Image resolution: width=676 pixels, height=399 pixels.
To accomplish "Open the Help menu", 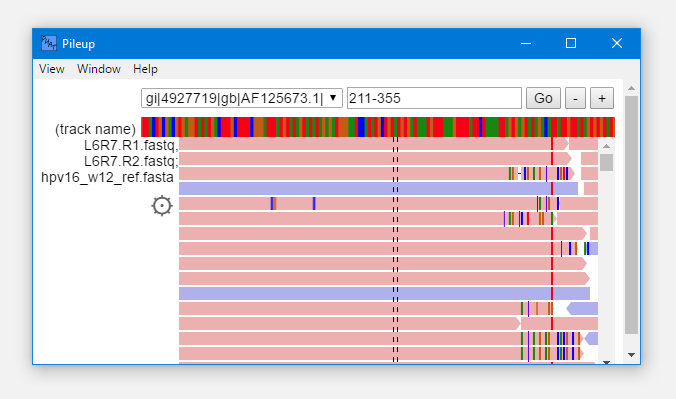I will (x=145, y=69).
